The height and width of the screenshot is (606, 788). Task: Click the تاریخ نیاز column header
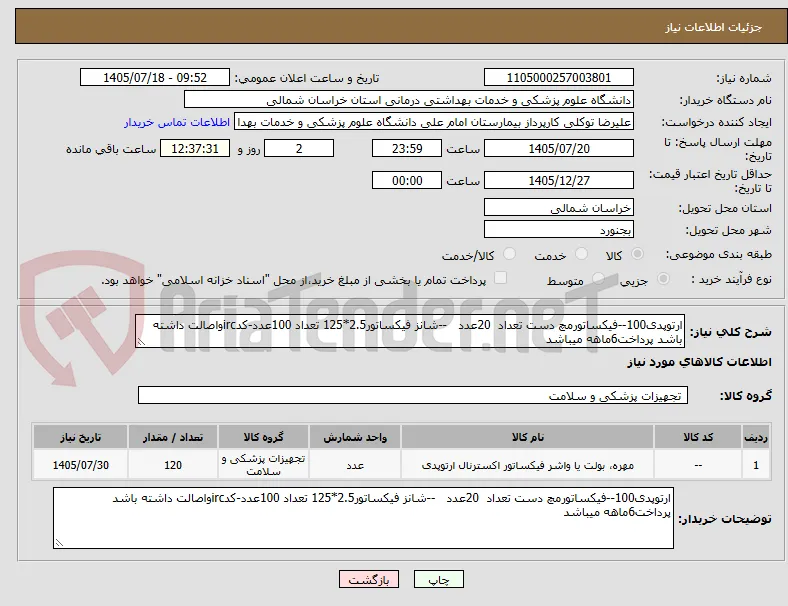80,437
